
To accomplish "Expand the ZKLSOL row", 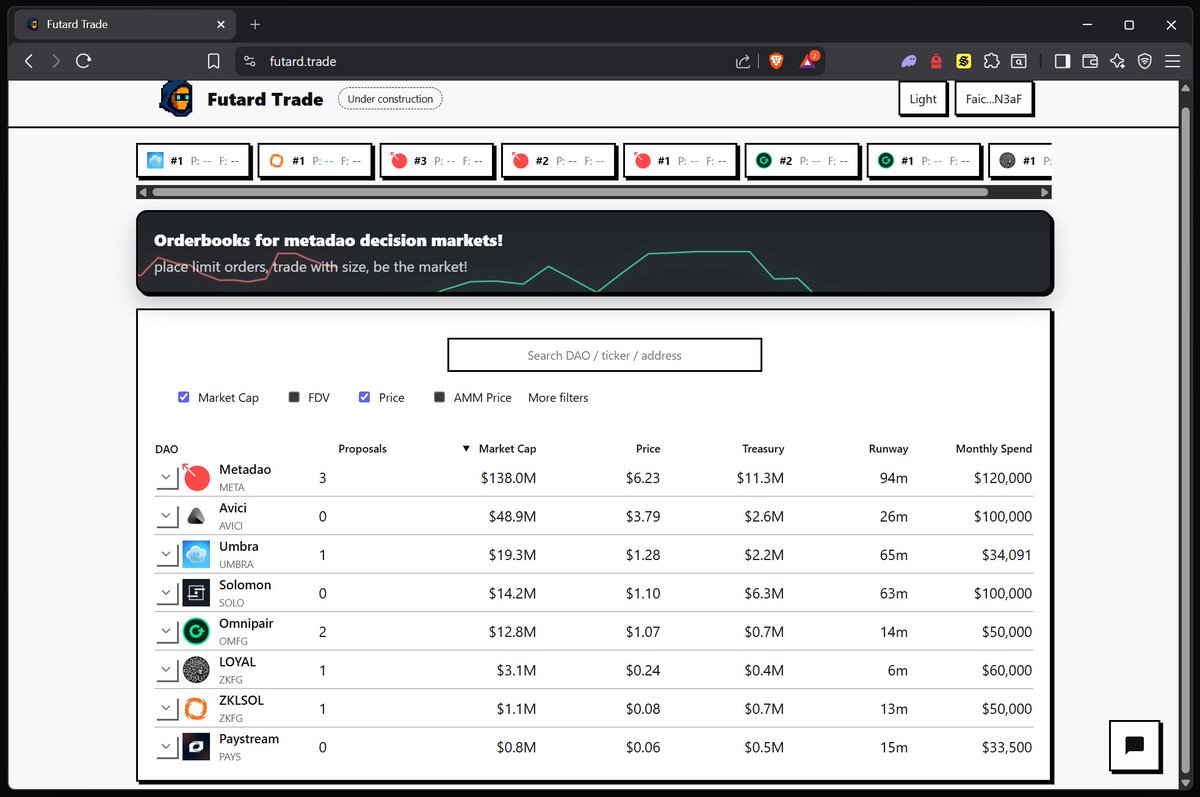I will point(167,709).
